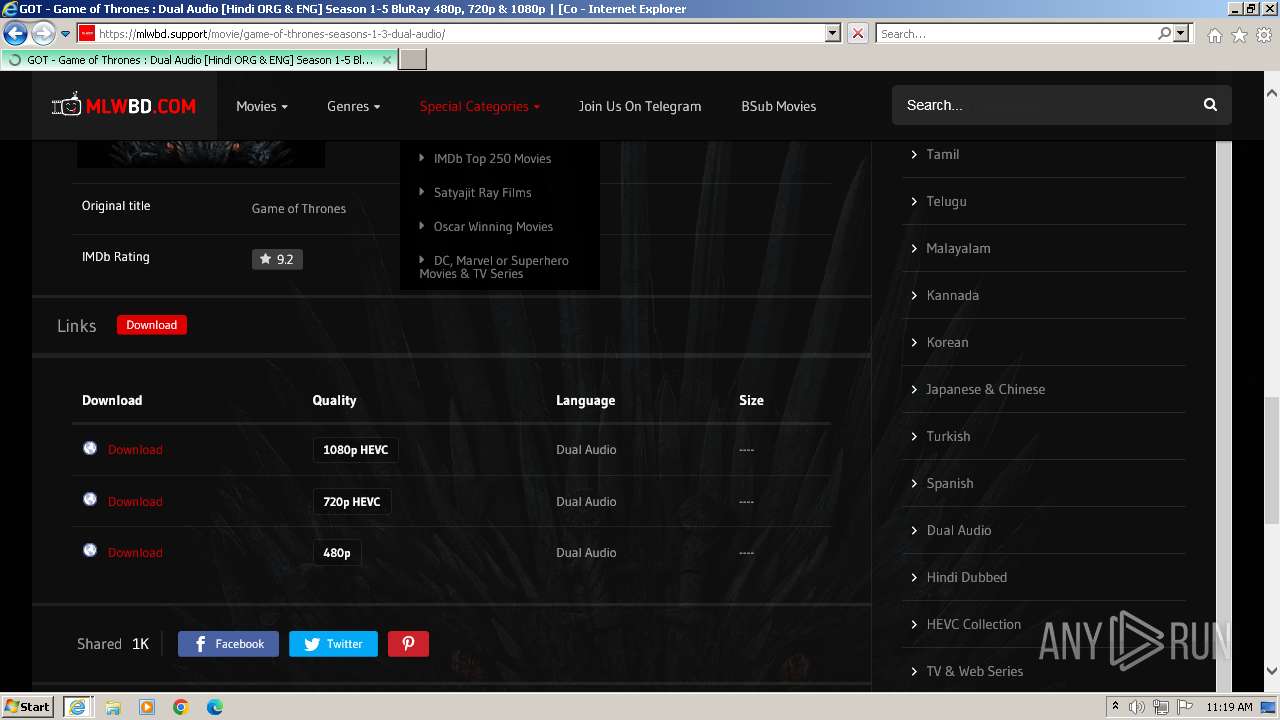The width and height of the screenshot is (1280, 720).
Task: Click the address bar search magnifier icon
Action: click(1164, 33)
